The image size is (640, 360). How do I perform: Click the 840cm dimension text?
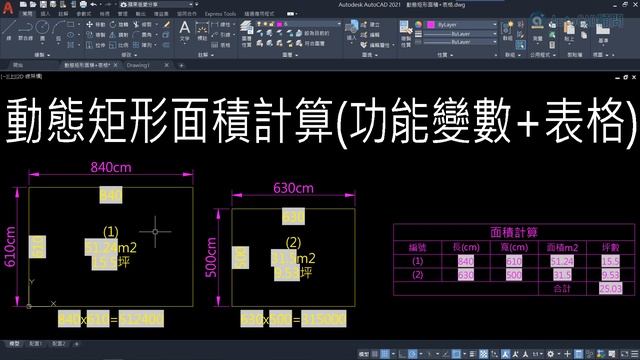pyautogui.click(x=111, y=167)
